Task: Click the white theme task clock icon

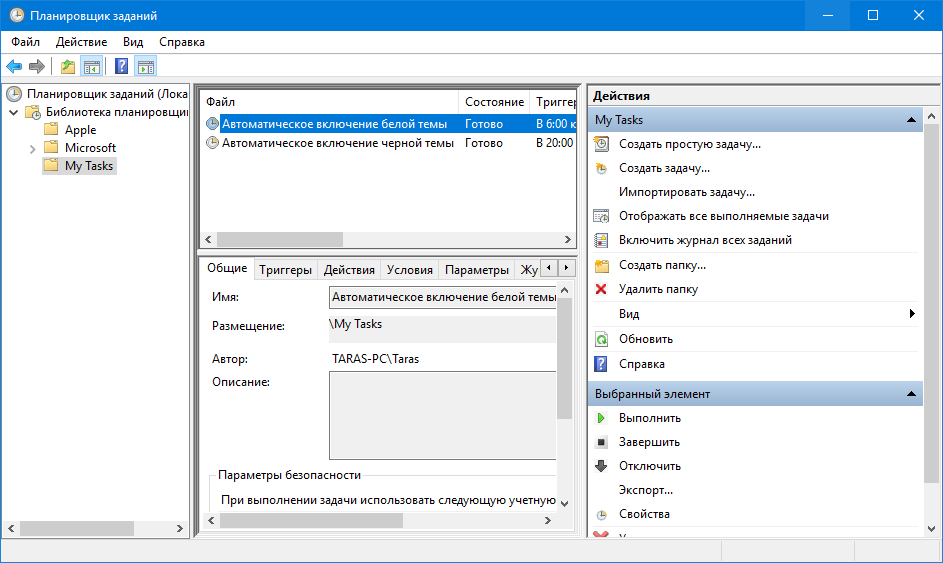Action: click(212, 124)
